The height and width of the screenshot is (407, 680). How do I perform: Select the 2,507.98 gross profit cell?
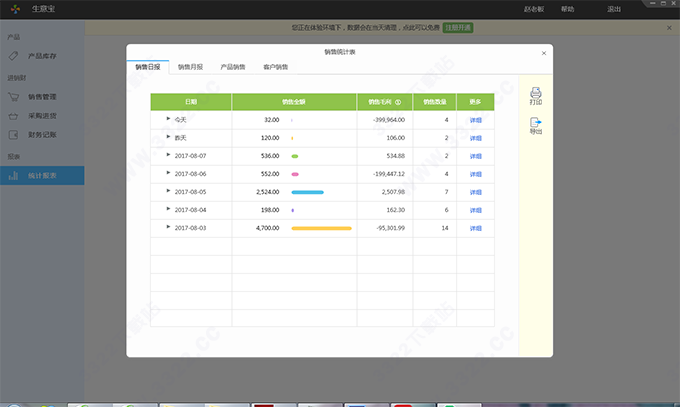click(393, 192)
